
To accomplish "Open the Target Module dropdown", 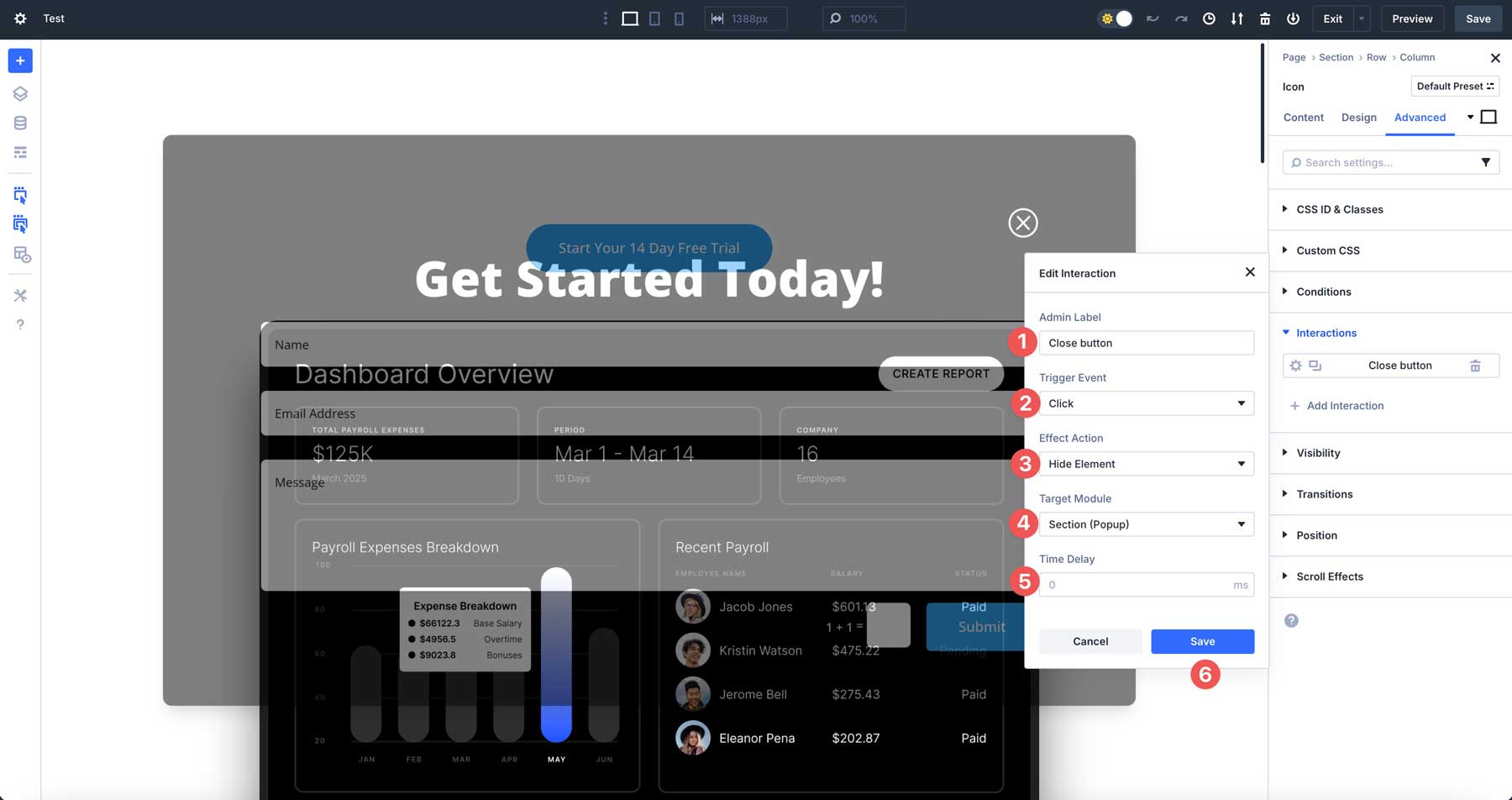I will pyautogui.click(x=1146, y=524).
